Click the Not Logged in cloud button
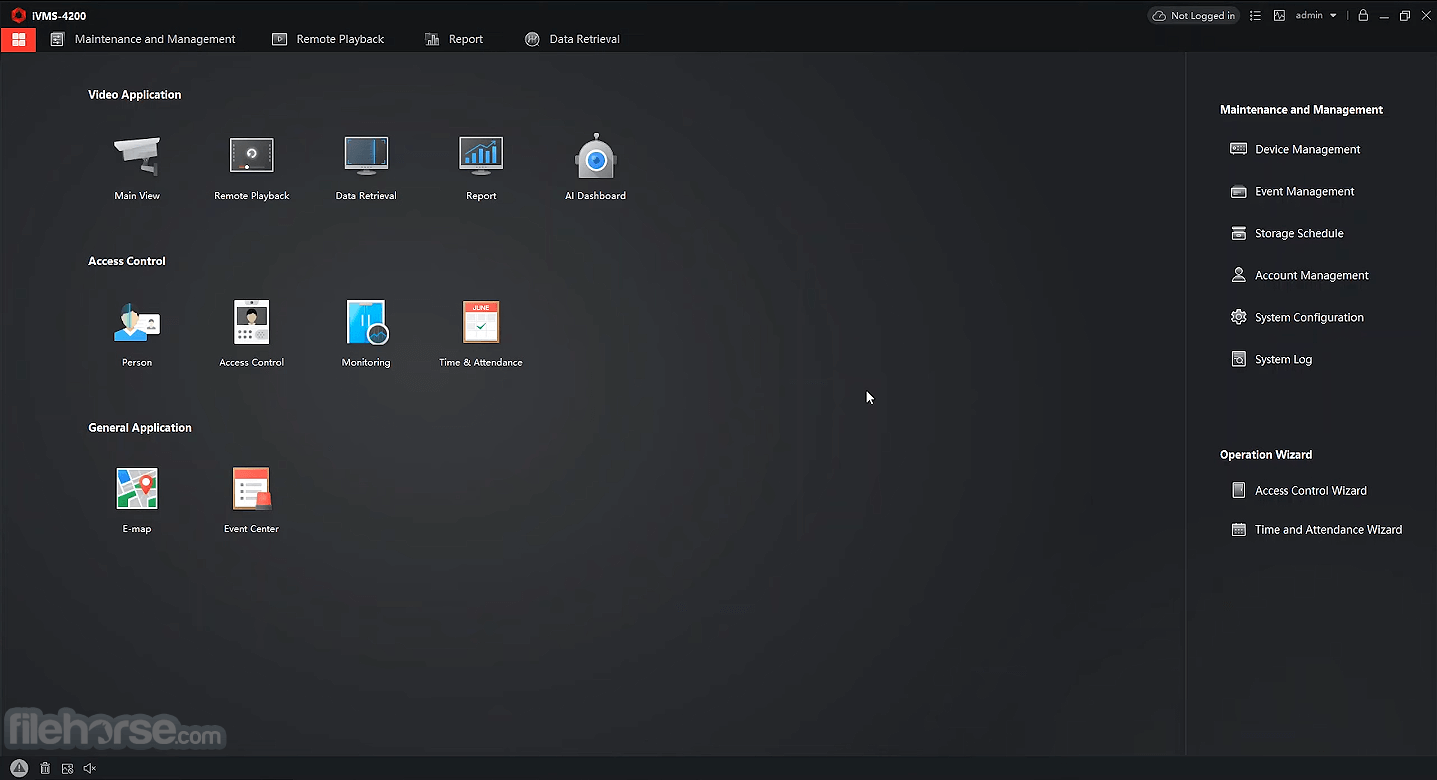1437x780 pixels. tap(1193, 15)
